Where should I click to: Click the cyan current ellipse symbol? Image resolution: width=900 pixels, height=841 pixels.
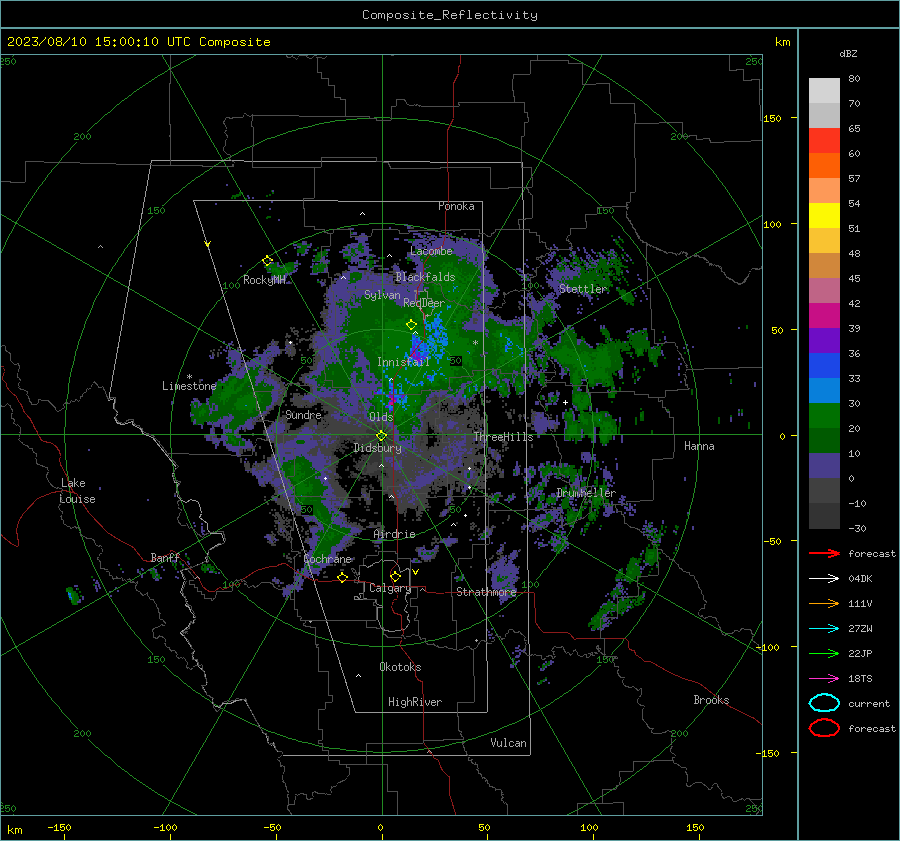coord(824,703)
